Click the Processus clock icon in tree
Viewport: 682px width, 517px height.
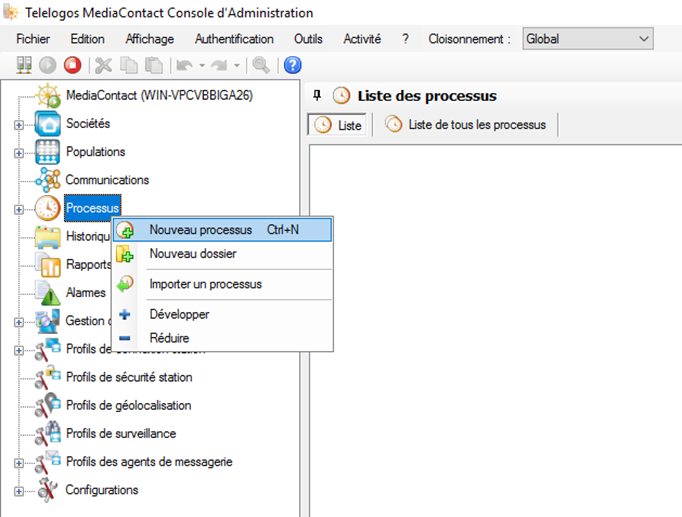(x=48, y=208)
